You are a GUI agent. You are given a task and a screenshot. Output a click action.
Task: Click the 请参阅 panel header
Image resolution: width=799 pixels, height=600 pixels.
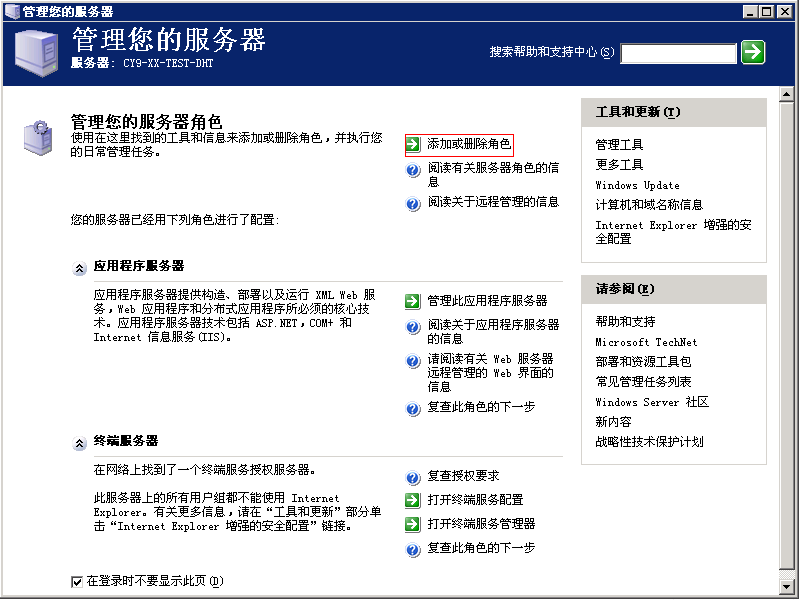pos(674,290)
